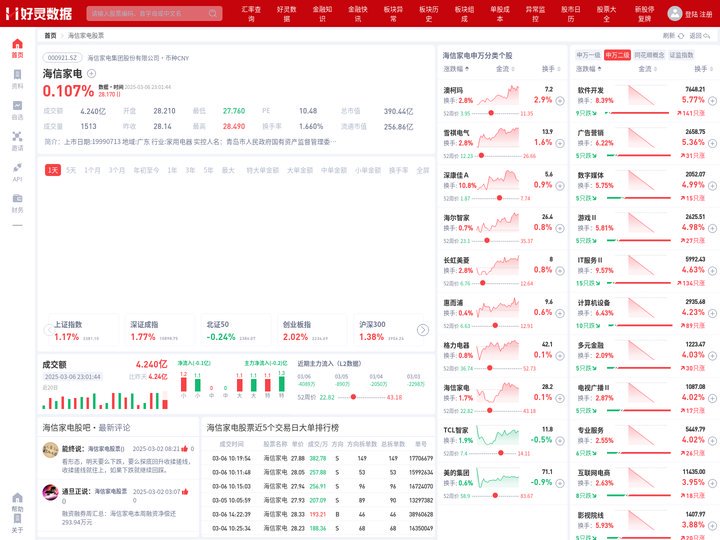Click the user avatar icon
The image size is (720, 540).
click(674, 13)
